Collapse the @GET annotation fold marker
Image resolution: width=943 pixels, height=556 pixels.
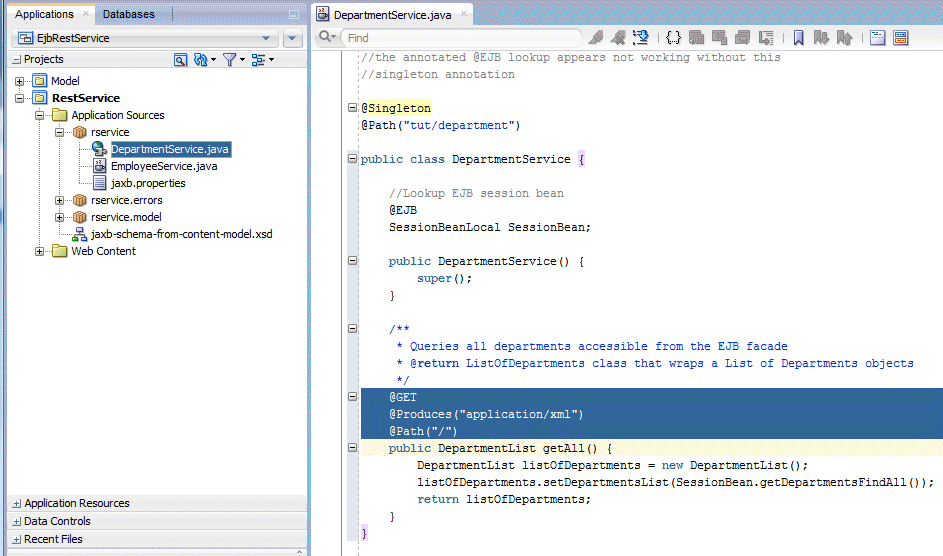352,397
